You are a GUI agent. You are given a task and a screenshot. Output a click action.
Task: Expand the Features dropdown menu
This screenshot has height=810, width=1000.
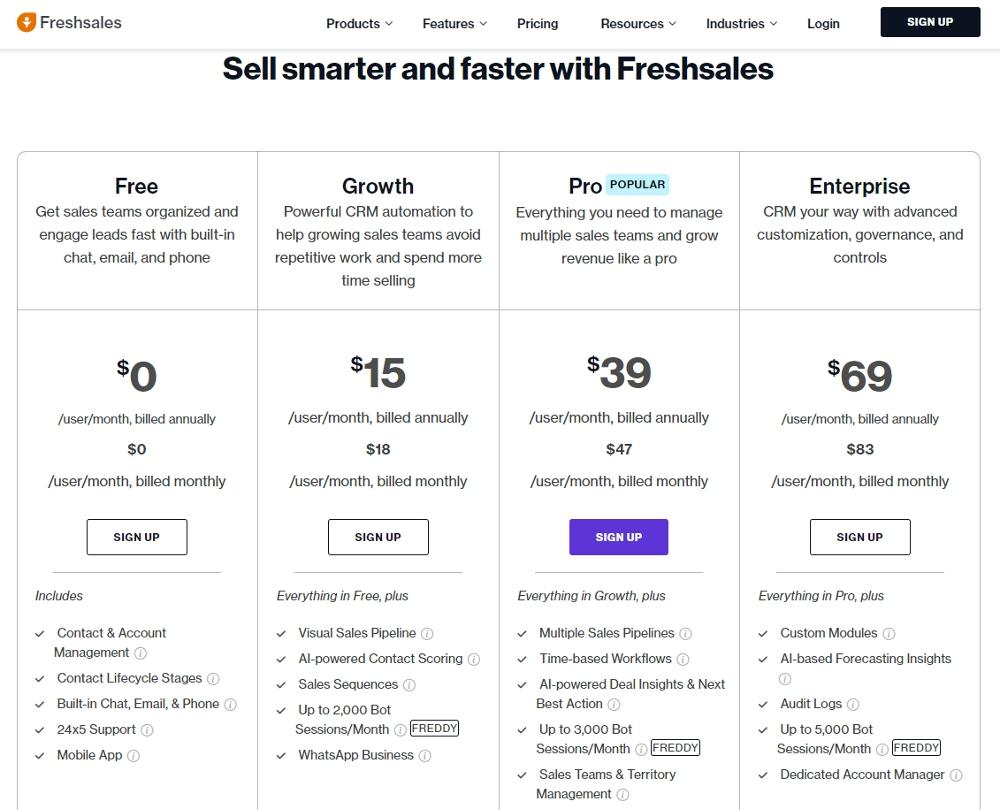pyautogui.click(x=454, y=24)
